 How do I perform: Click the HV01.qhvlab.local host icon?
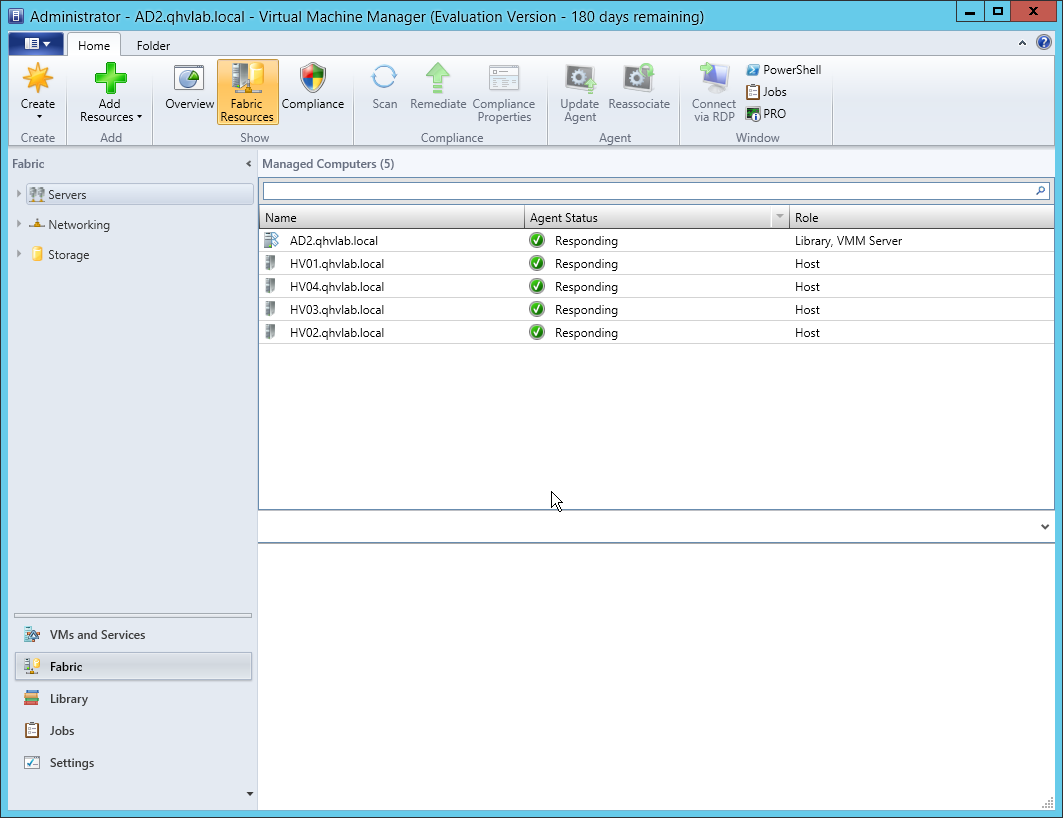[270, 264]
